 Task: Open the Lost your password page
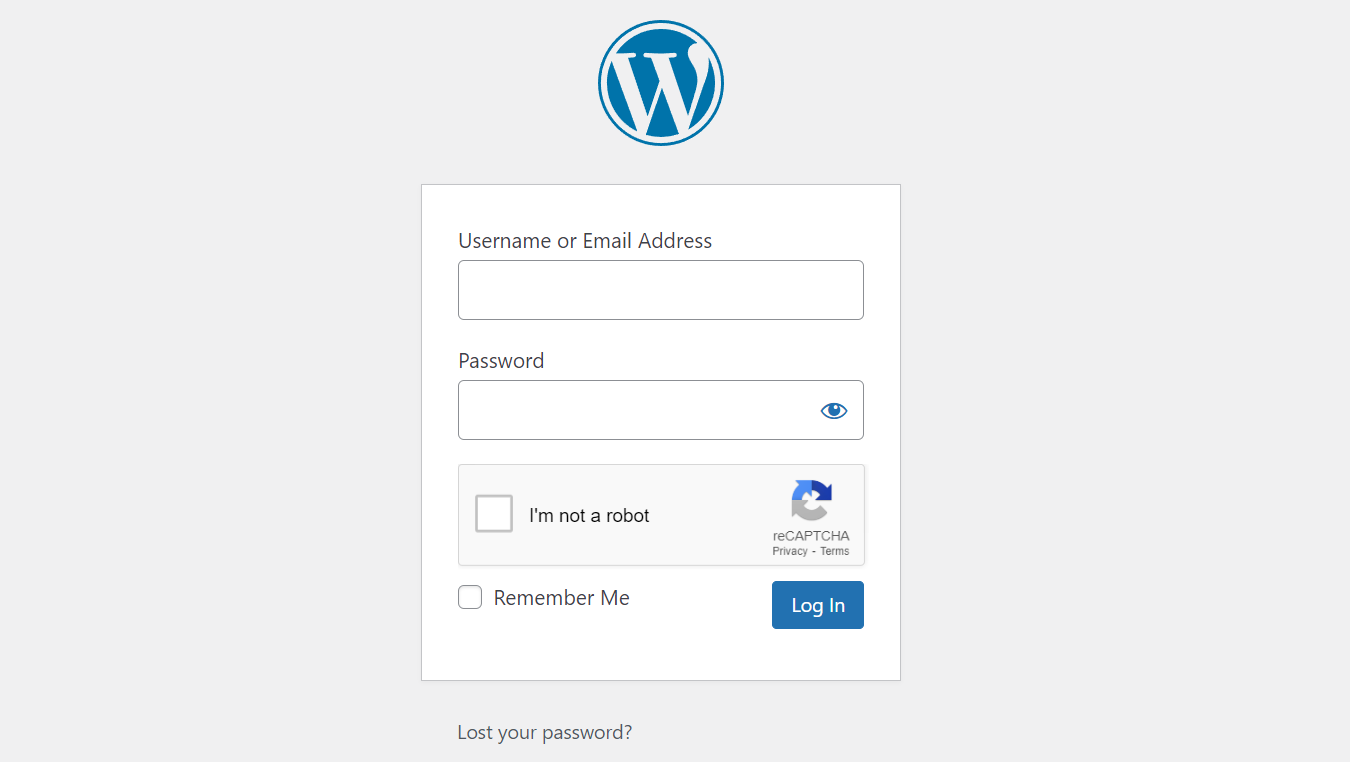[544, 732]
